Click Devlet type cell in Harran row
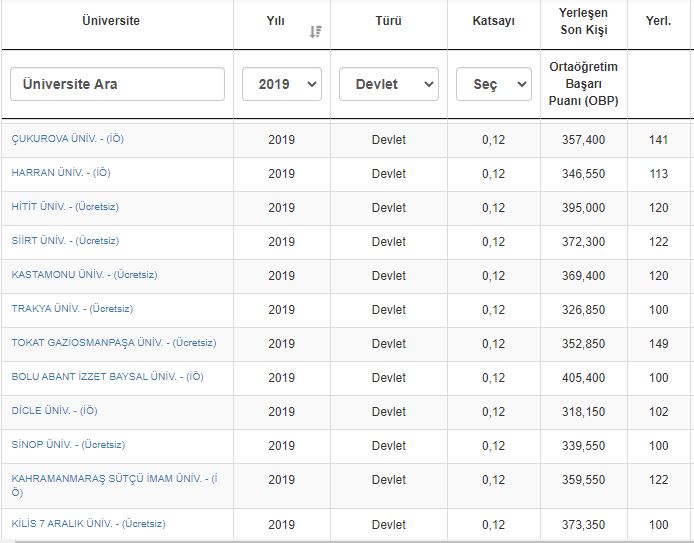Viewport: 694px width, 543px height. tap(389, 174)
